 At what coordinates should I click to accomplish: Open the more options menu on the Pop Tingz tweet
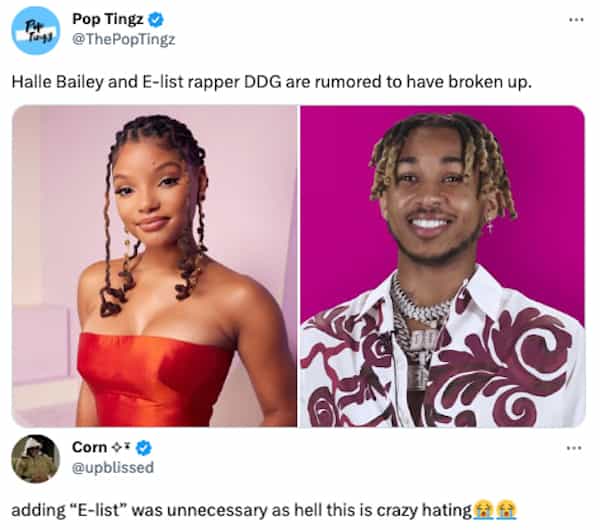click(576, 20)
